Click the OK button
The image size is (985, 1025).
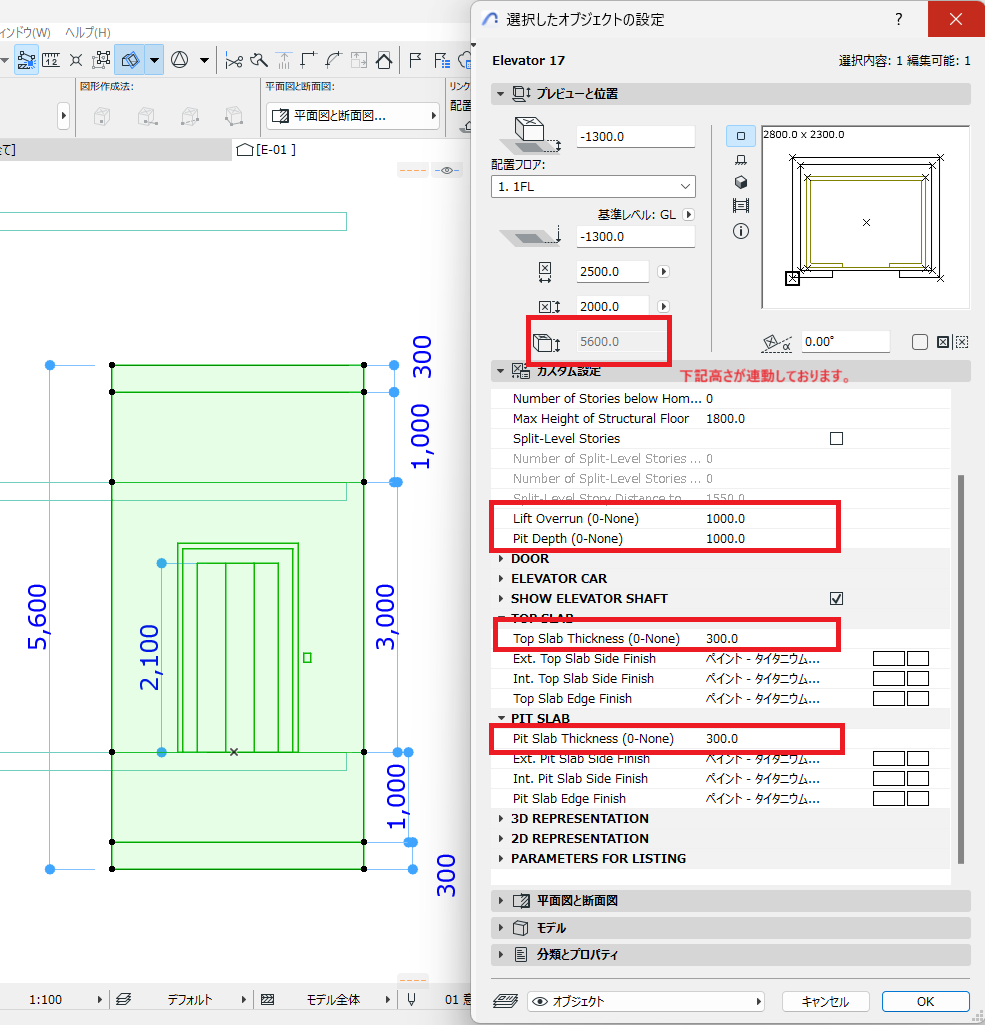pyautogui.click(x=925, y=1001)
